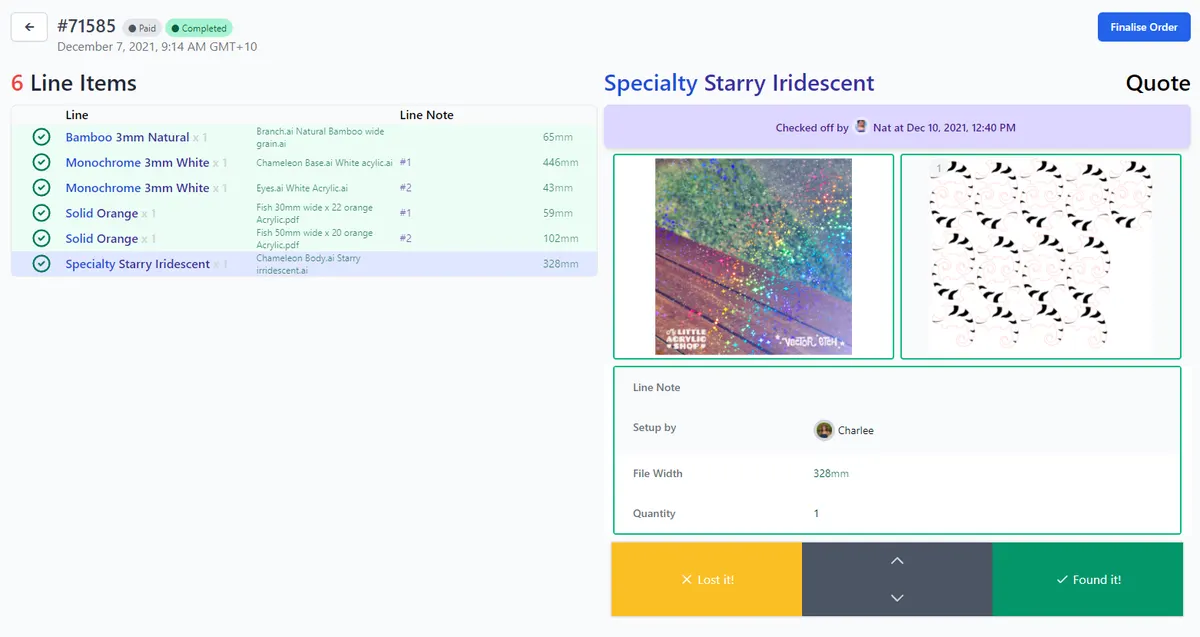Viewport: 1200px width, 637px height.
Task: Toggle check circle for Fish 30mm row
Action: coord(41,213)
